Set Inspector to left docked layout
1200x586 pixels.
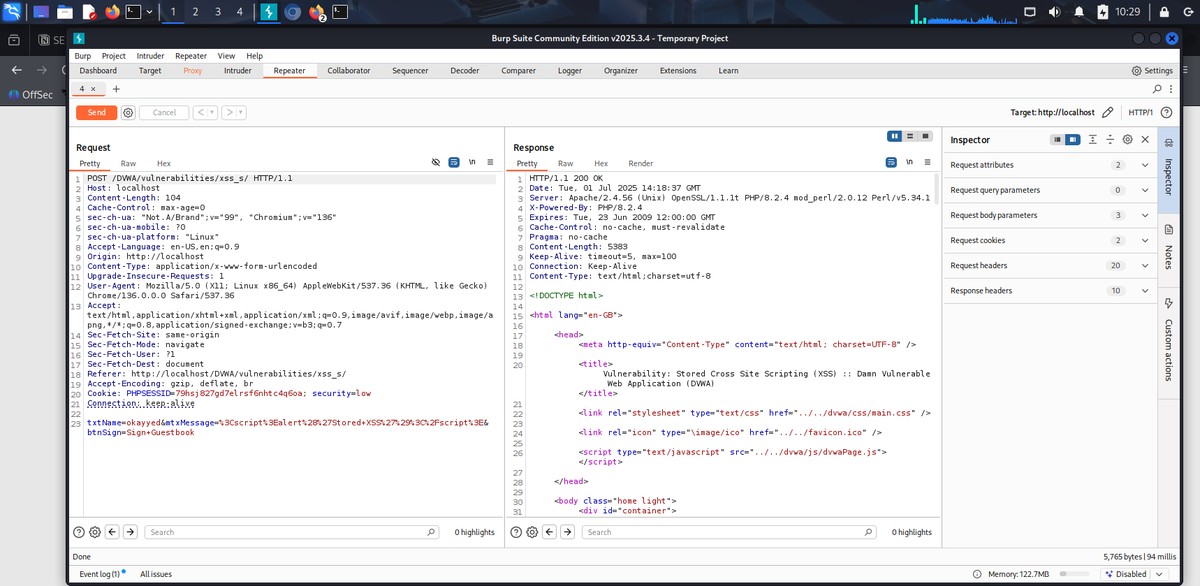click(x=1058, y=140)
